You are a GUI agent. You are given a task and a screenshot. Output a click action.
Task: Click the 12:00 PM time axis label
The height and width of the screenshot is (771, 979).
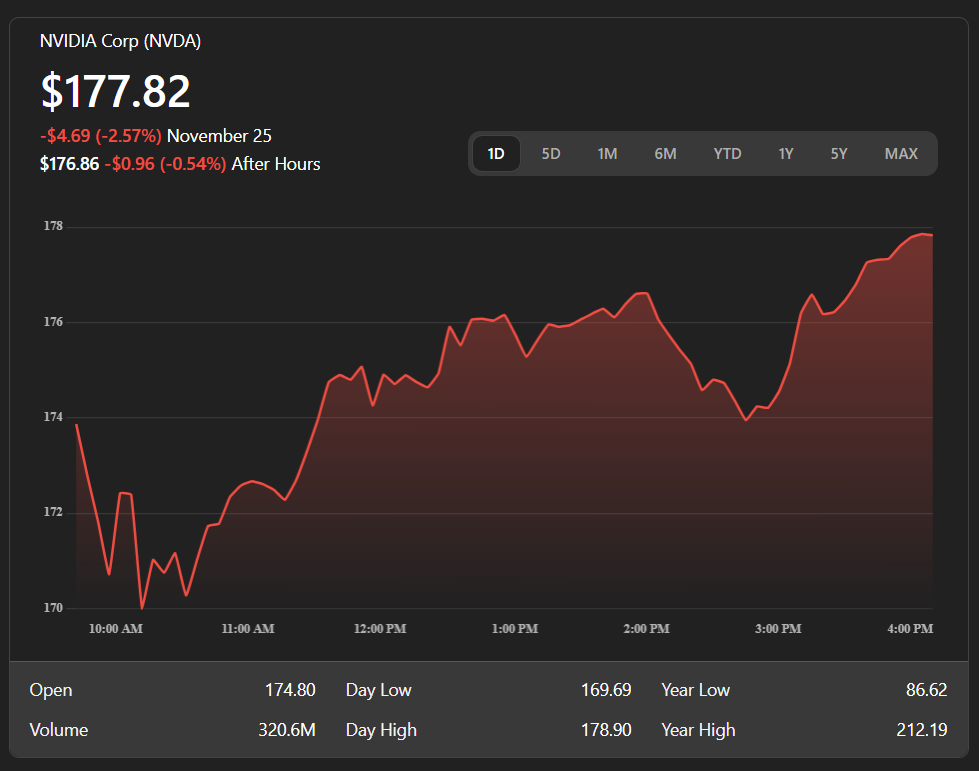(380, 629)
